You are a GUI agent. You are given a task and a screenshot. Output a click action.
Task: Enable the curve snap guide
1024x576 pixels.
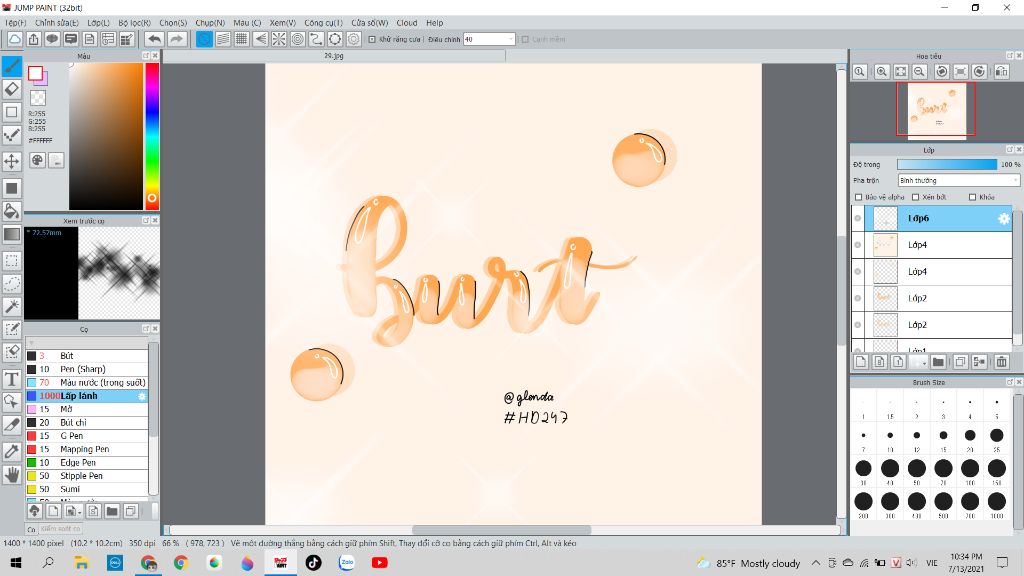pos(316,39)
